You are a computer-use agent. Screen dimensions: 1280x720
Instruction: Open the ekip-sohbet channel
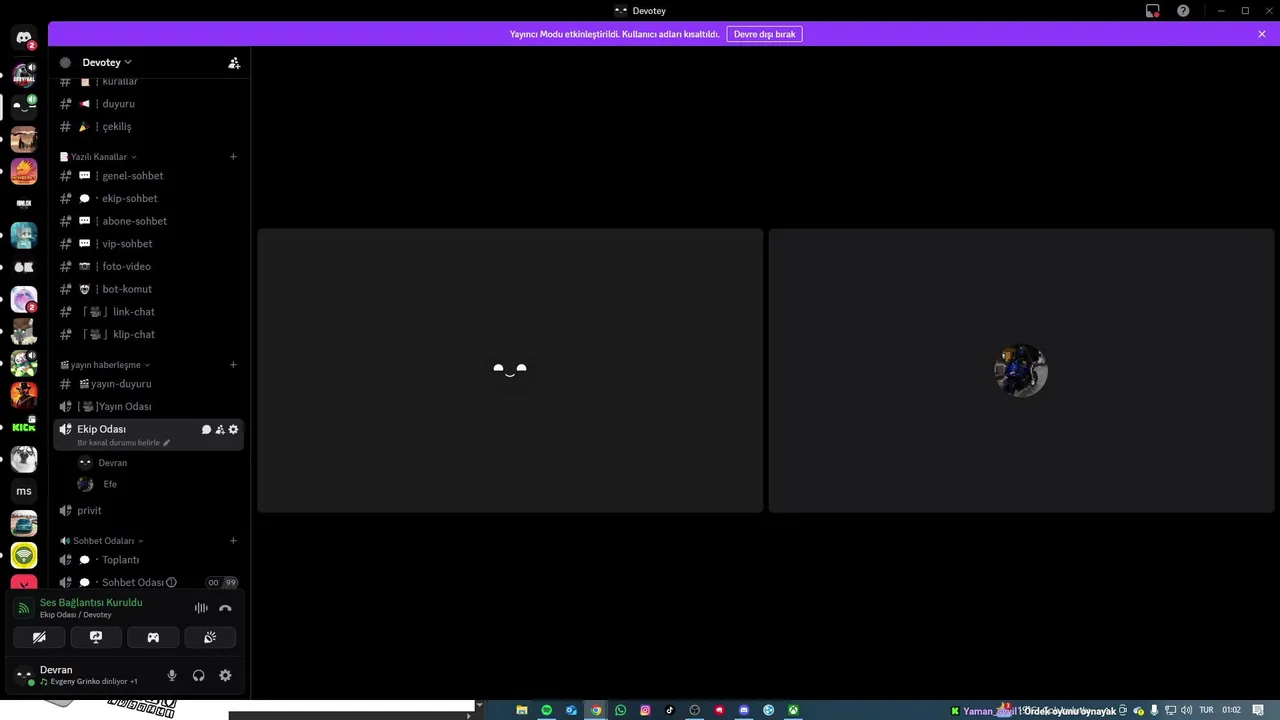coord(148,198)
